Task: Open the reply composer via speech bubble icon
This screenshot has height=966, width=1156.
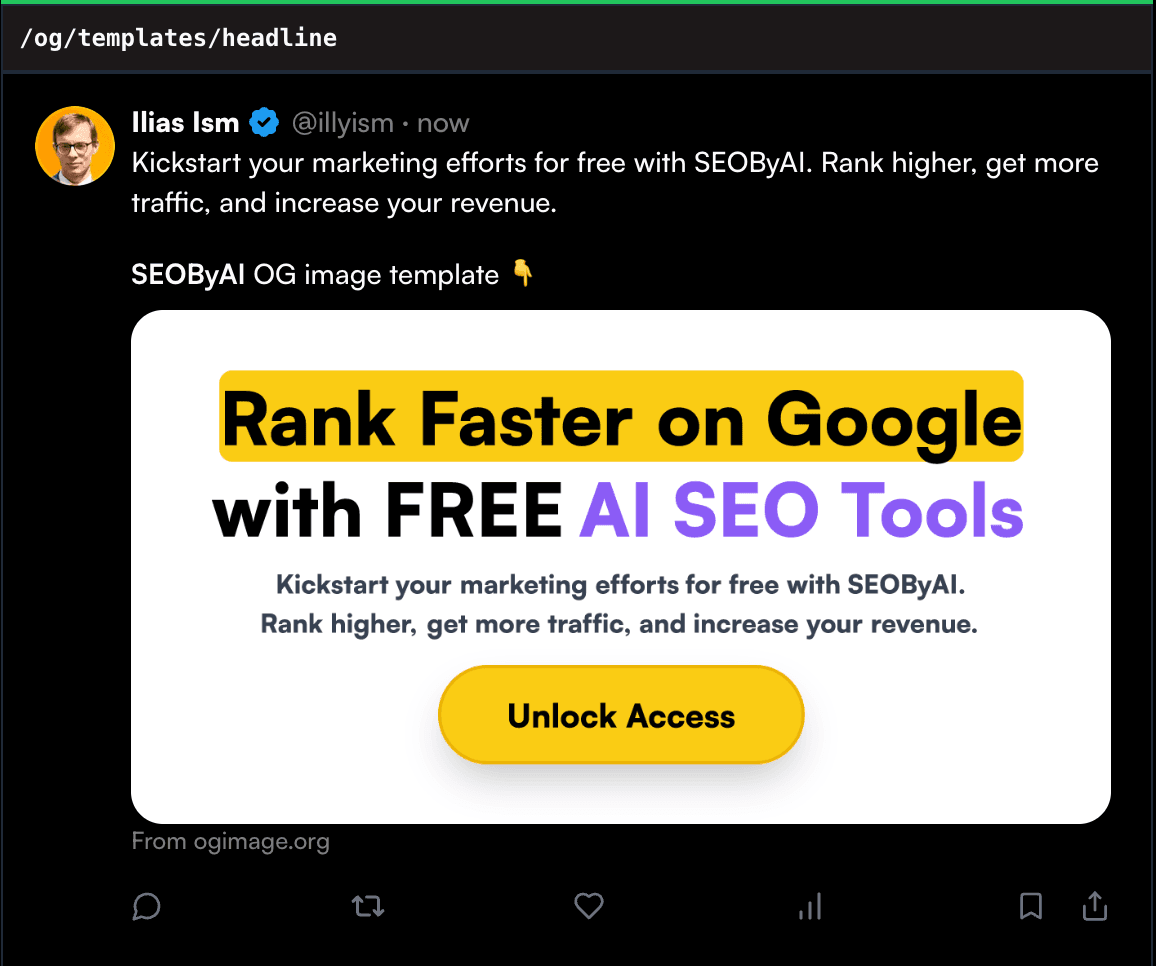Action: 147,907
